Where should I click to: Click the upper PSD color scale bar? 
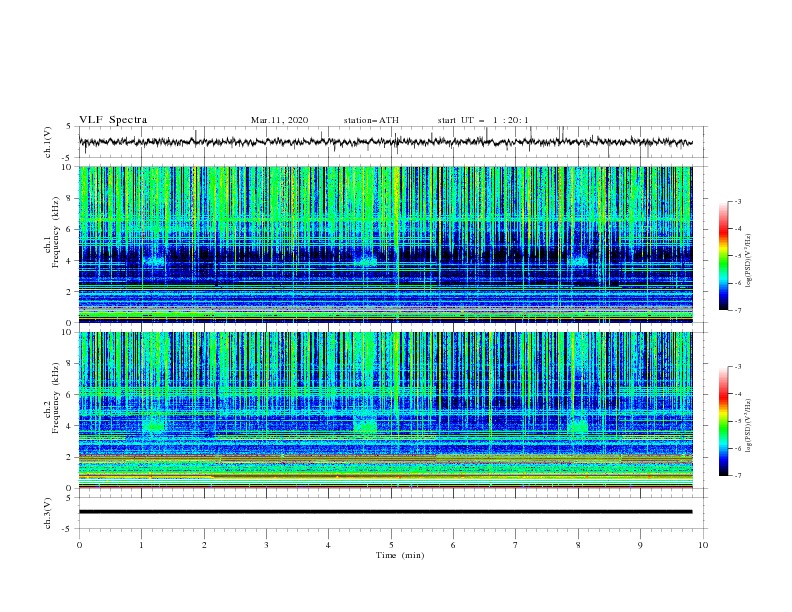point(724,256)
